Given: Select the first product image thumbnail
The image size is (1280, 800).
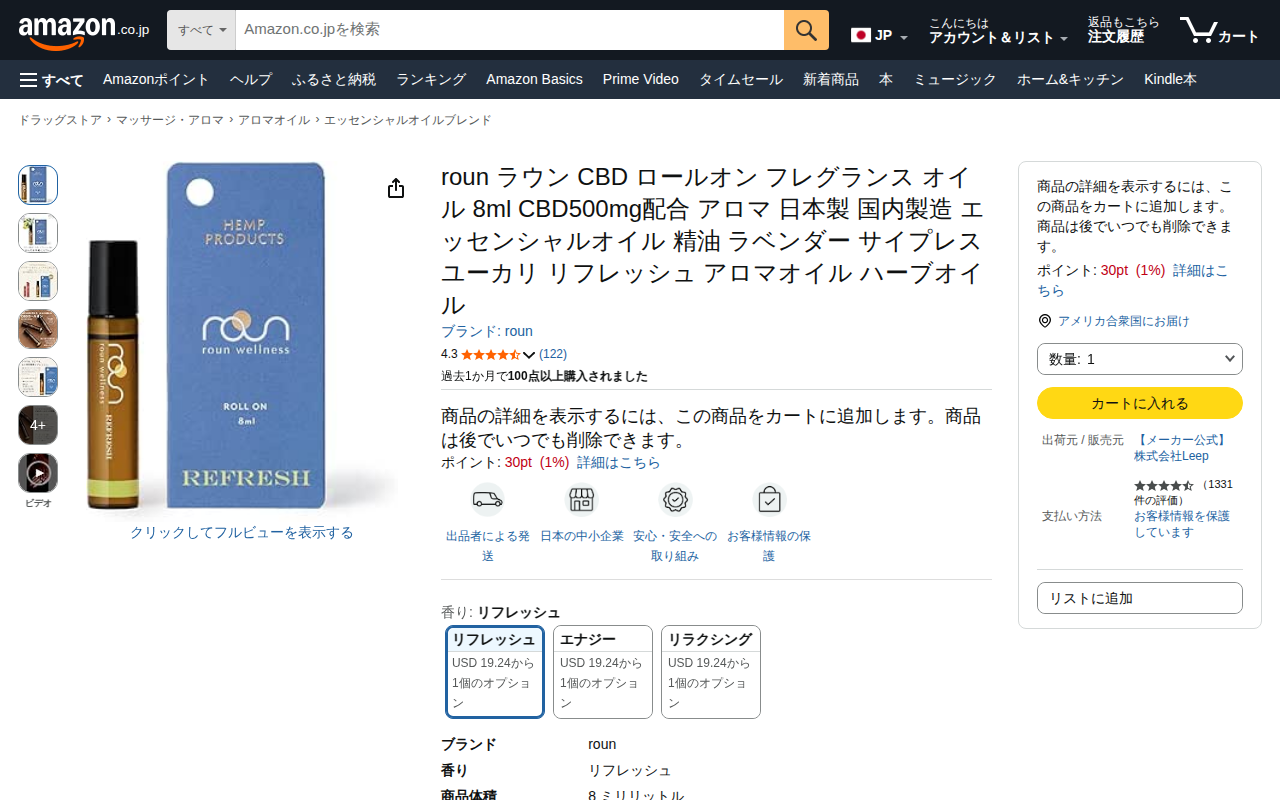Looking at the screenshot, I should click(x=38, y=185).
